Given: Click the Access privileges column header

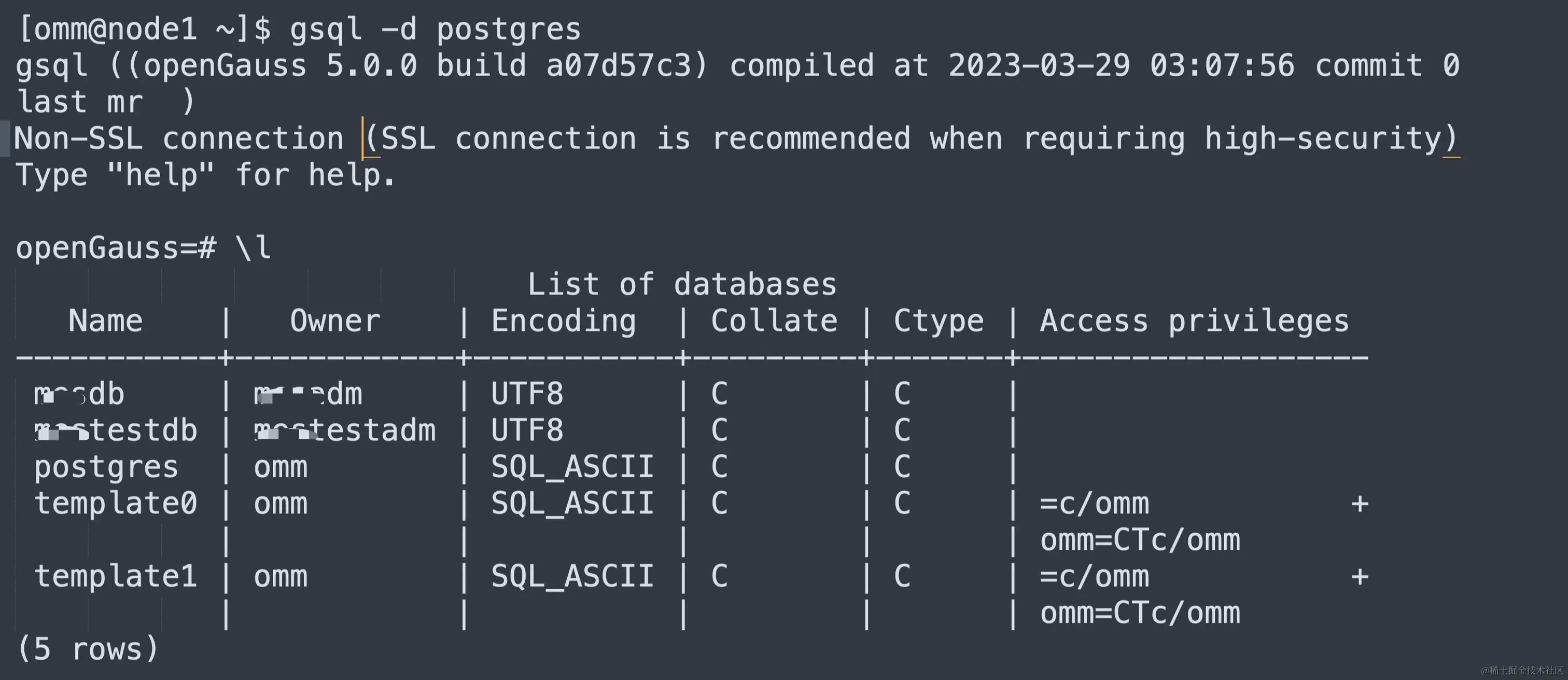Looking at the screenshot, I should coord(1194,321).
